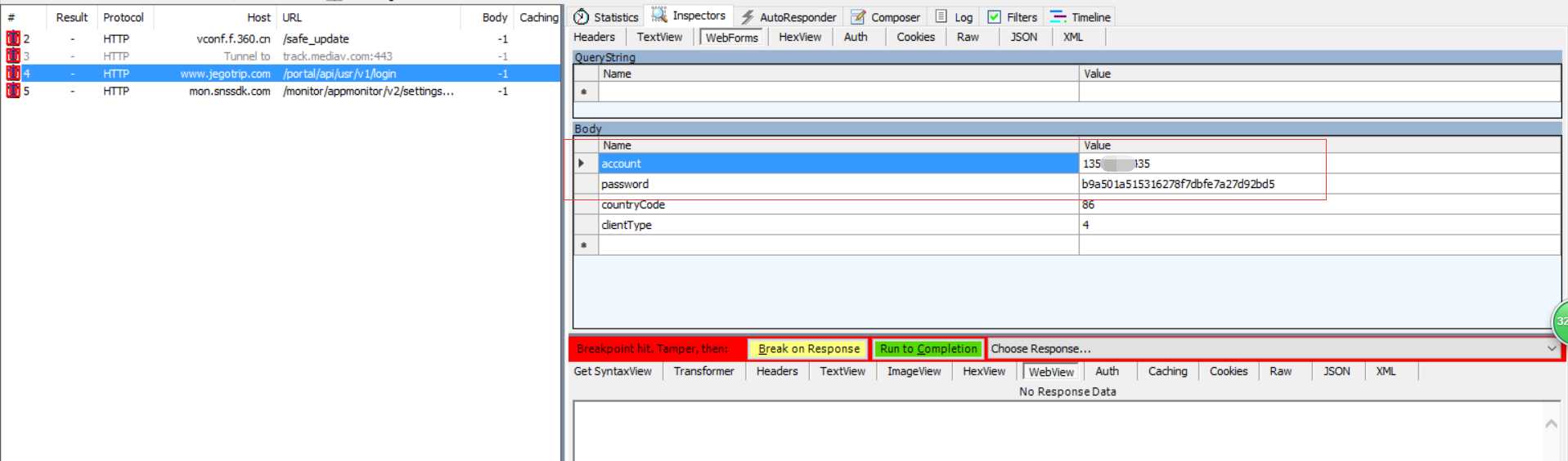Select request JSON inspector tab
Viewport: 1568px width, 461px height.
click(1023, 37)
